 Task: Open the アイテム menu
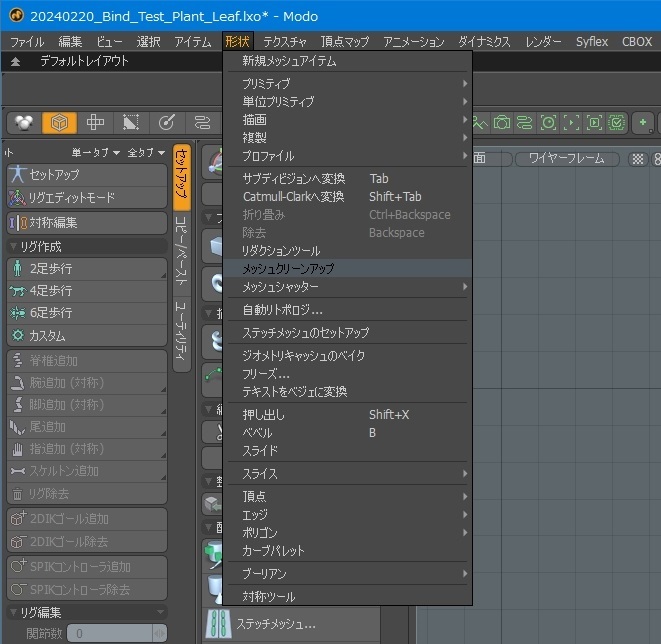193,42
